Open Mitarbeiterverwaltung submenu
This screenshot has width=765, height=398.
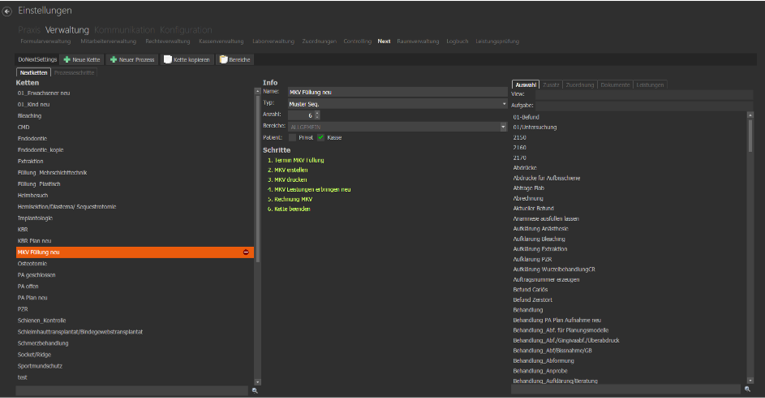[108, 41]
